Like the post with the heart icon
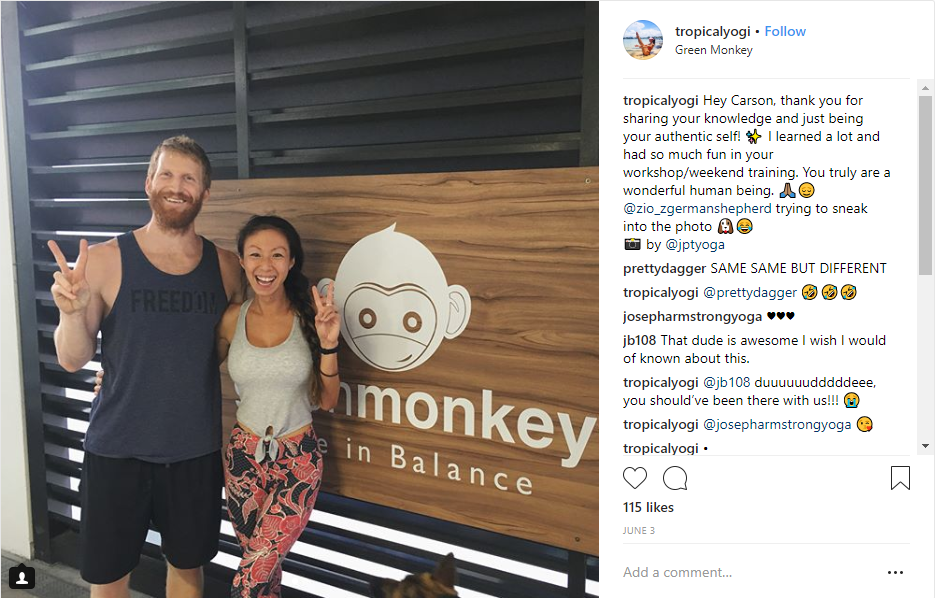This screenshot has width=935, height=598. click(x=634, y=478)
